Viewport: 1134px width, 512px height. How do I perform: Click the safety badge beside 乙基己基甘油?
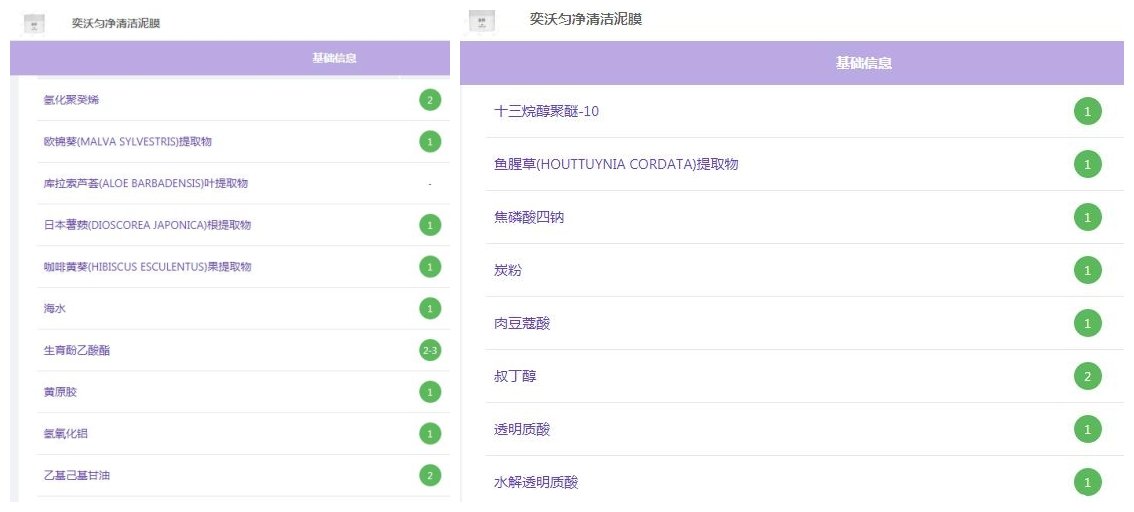pyautogui.click(x=429, y=475)
